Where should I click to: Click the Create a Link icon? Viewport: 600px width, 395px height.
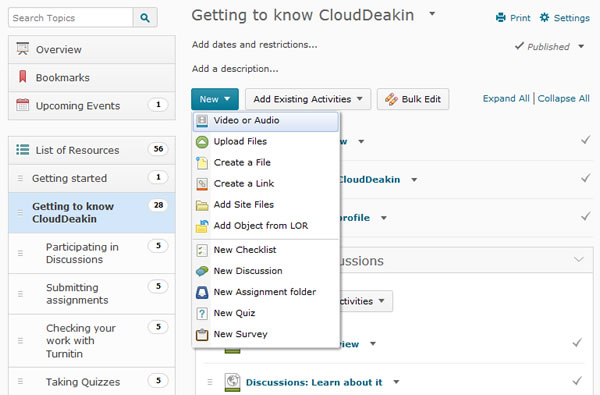click(202, 184)
